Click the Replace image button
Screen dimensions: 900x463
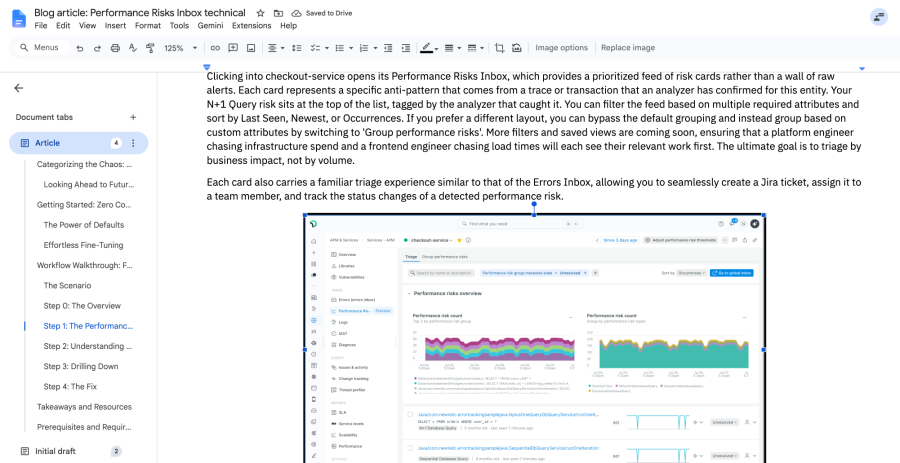[628, 48]
